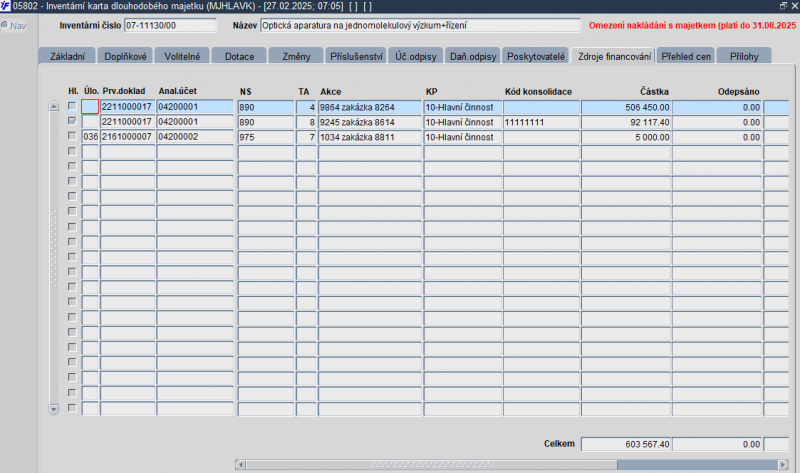Switch to Úč.odpisy tab

[x=416, y=56]
